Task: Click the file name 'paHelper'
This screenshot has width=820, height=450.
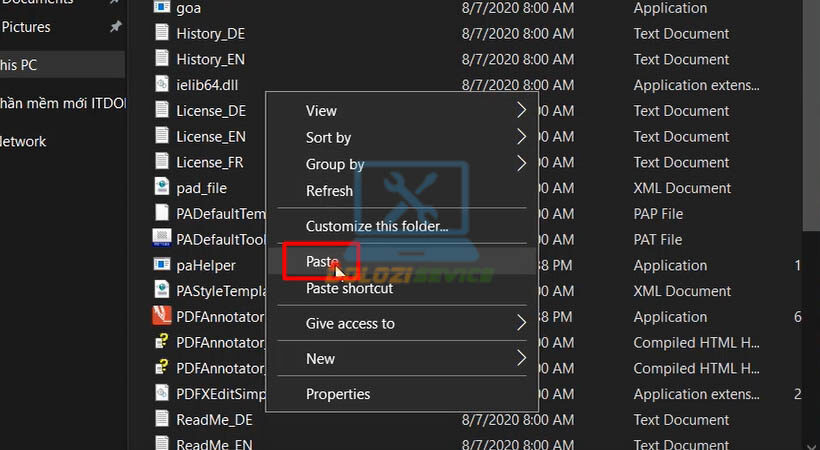Action: (x=206, y=265)
